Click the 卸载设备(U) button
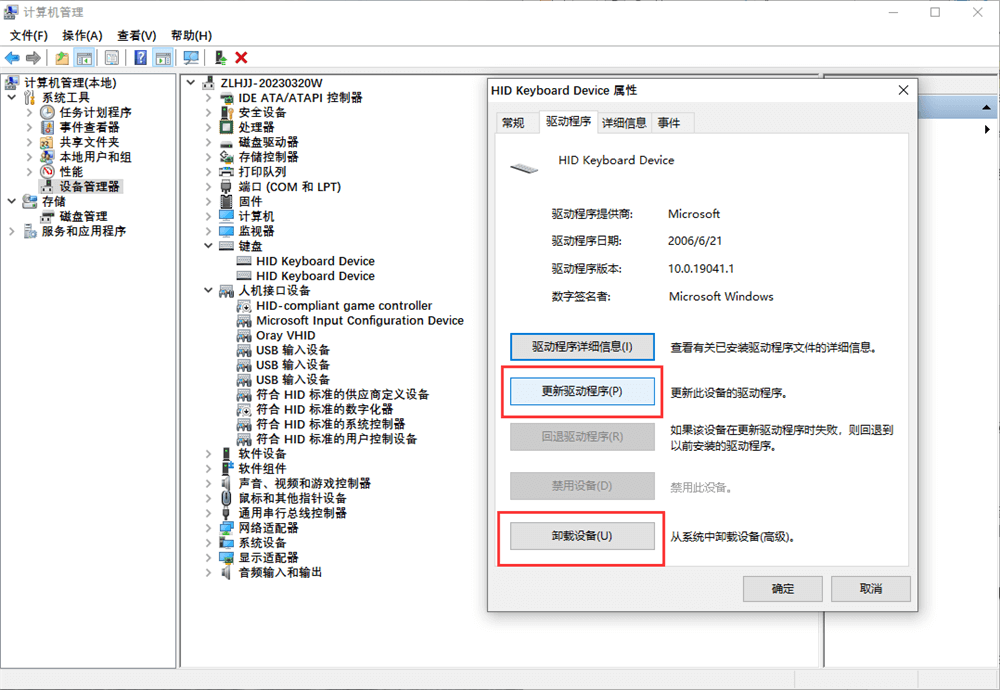Screen dimensions: 1000x690 tap(582, 536)
